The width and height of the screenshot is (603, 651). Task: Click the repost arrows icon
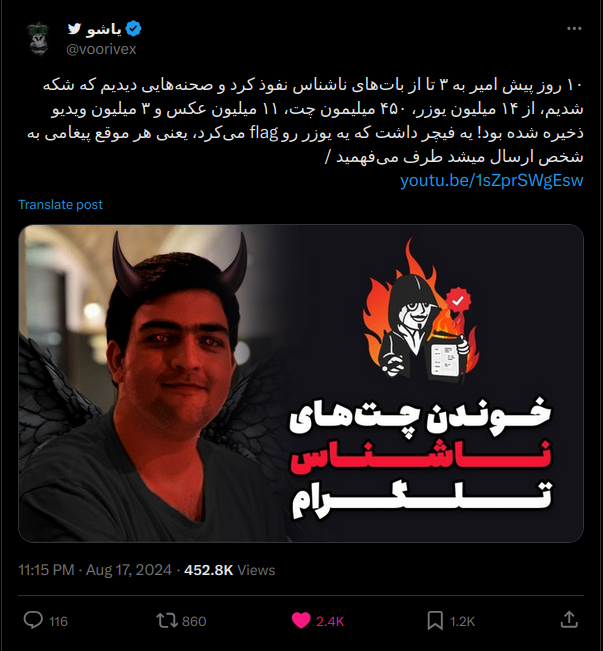point(167,621)
